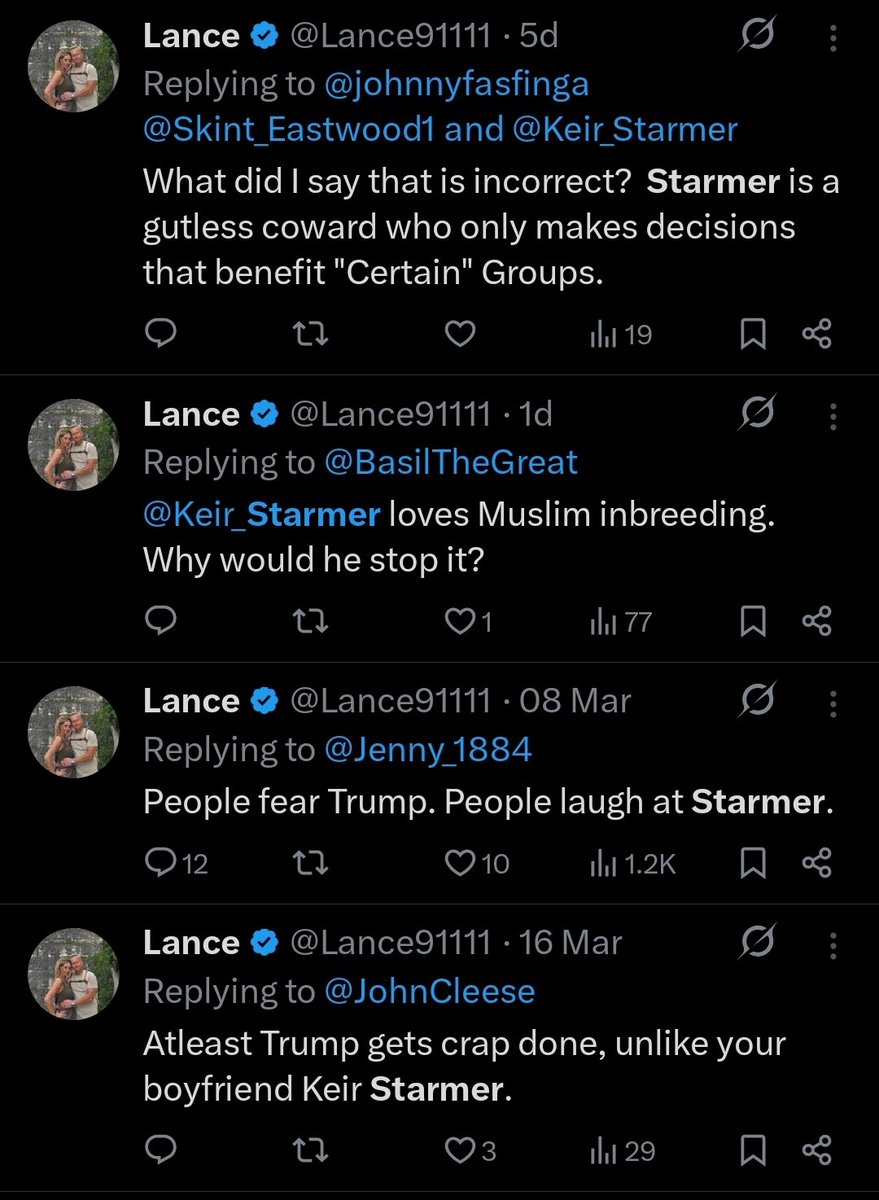This screenshot has width=879, height=1200.
Task: Open the @johnnyfasfinga profile link
Action: coord(457,84)
